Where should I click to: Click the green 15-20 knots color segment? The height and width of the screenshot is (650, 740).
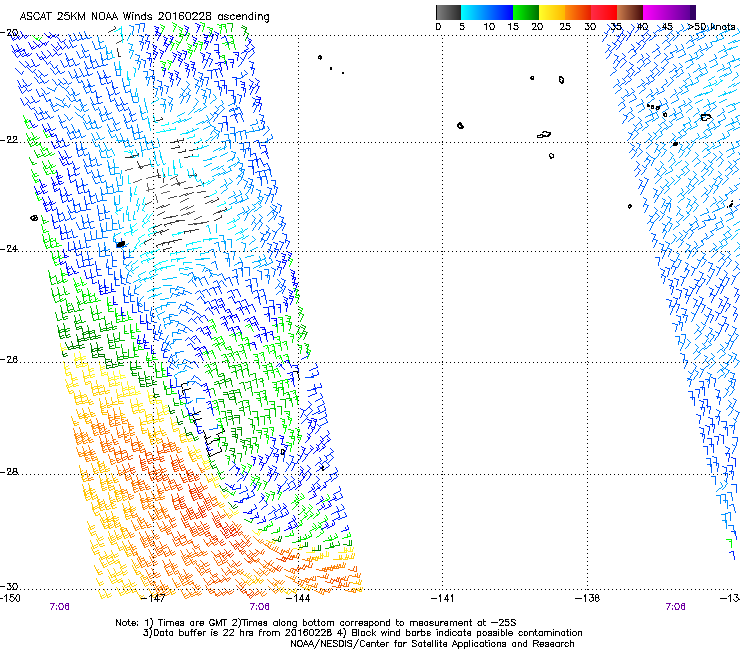tap(526, 12)
